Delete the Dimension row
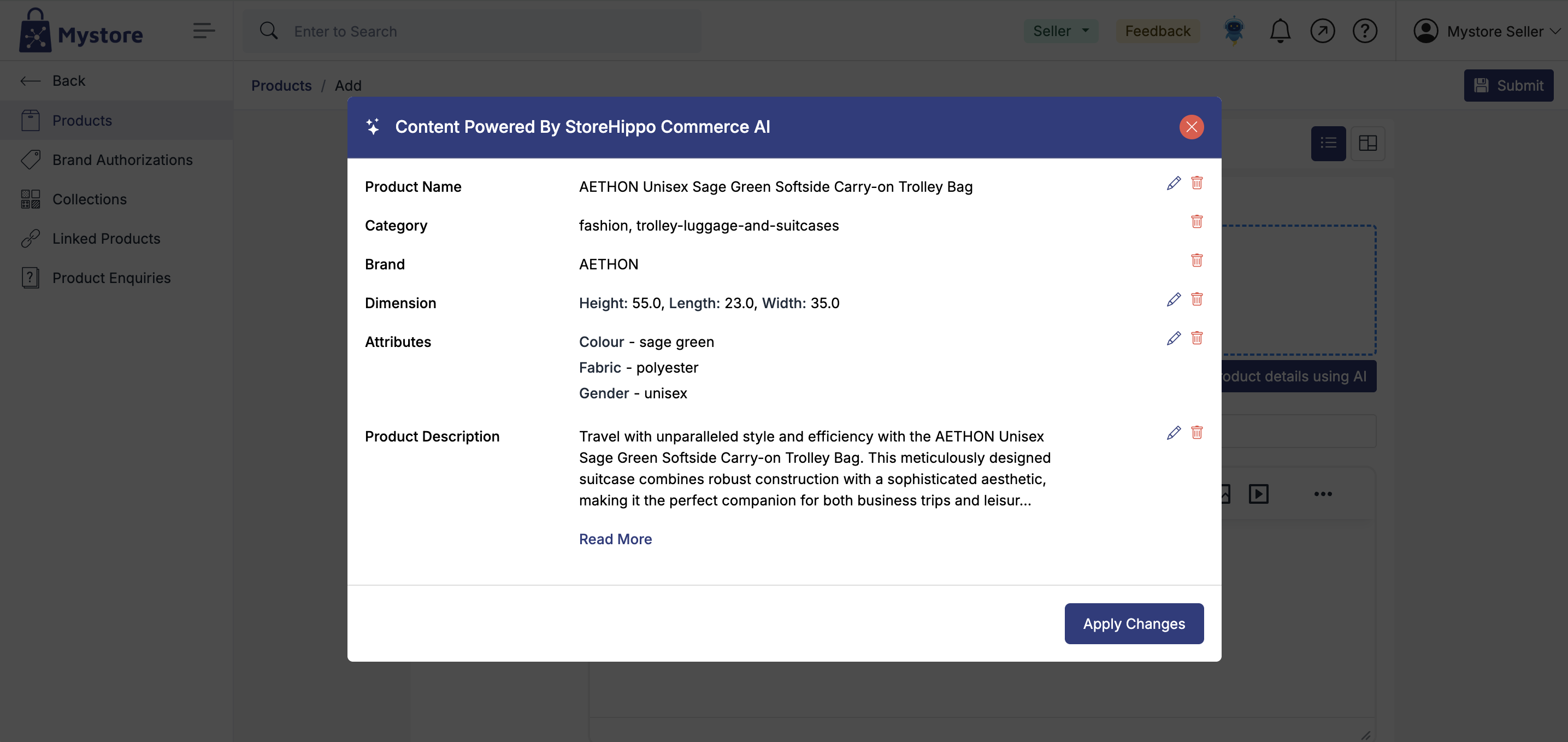This screenshot has width=1568, height=742. click(x=1196, y=299)
